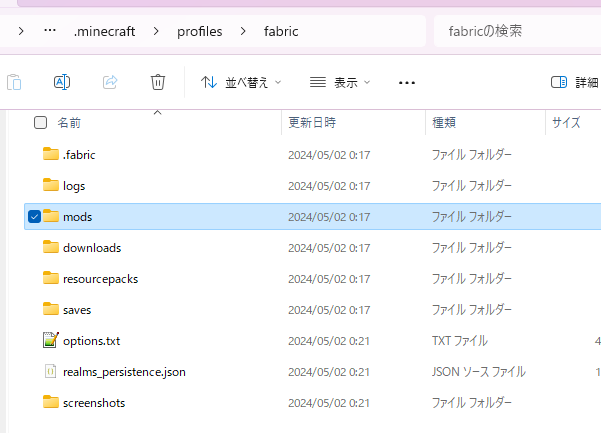Screen dimensions: 601x433
Task: Uncheck the mods folder checkbox
Action: click(34, 216)
